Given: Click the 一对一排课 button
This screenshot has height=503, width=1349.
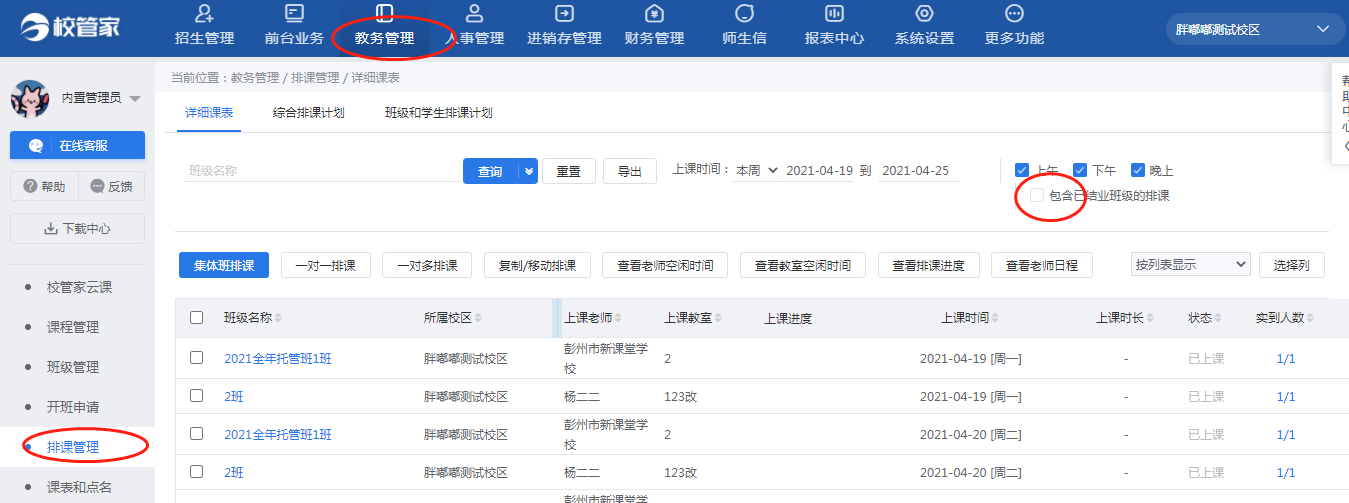Looking at the screenshot, I should click(326, 265).
